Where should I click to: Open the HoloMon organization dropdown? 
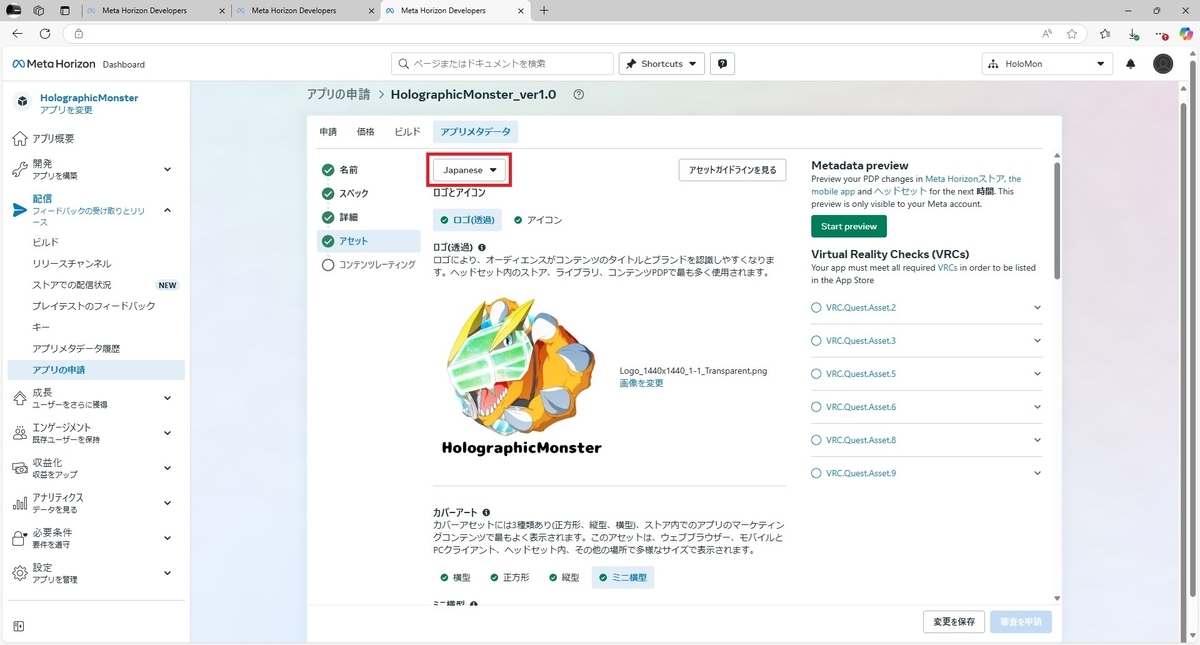tap(1047, 64)
